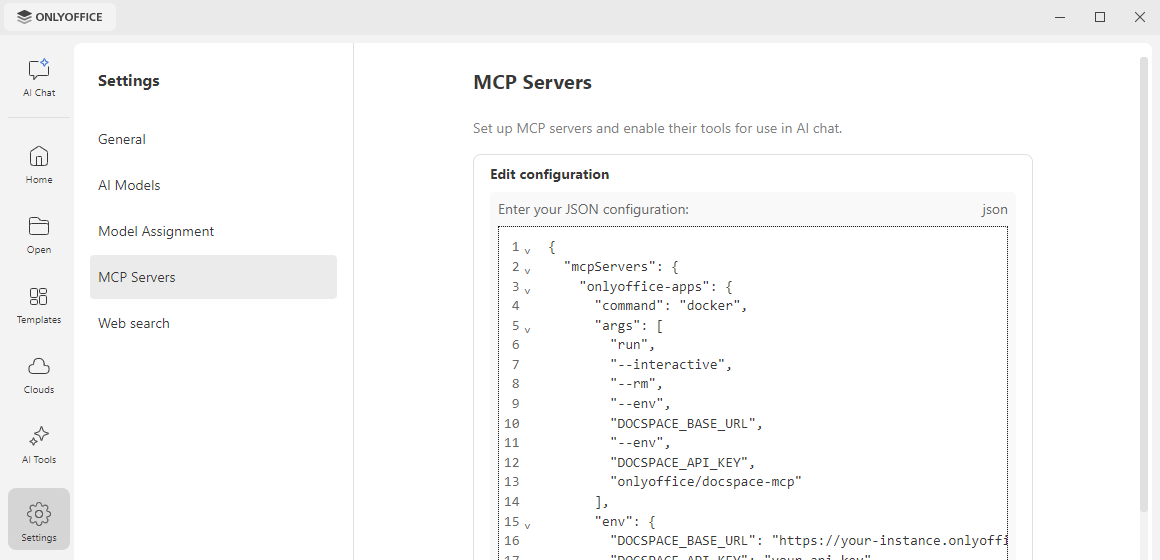The image size is (1160, 560).
Task: Click the "onlyoffice/docspace-mcp" line
Action: [x=706, y=482]
